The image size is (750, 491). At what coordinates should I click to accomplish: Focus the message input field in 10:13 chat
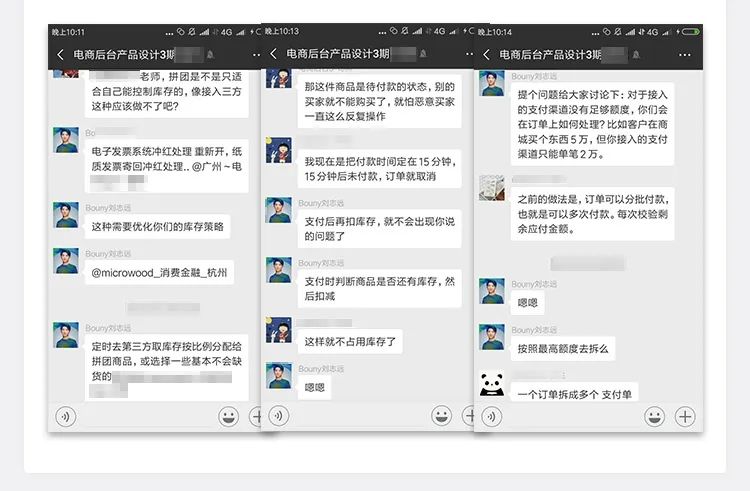[360, 416]
